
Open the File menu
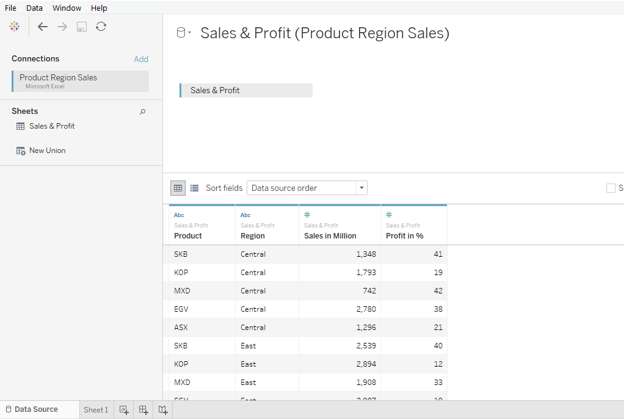(10, 8)
